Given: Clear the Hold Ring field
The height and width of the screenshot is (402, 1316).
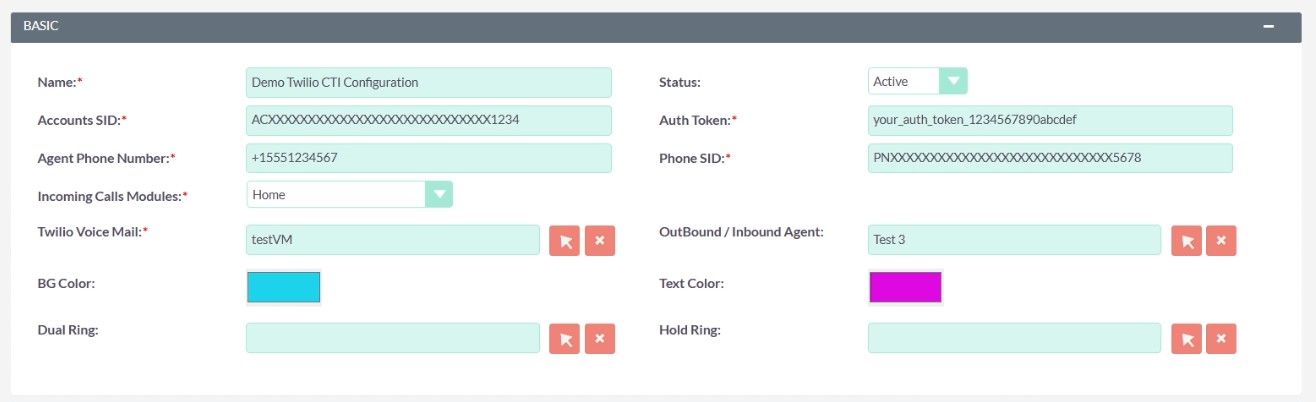Looking at the screenshot, I should pyautogui.click(x=1222, y=338).
